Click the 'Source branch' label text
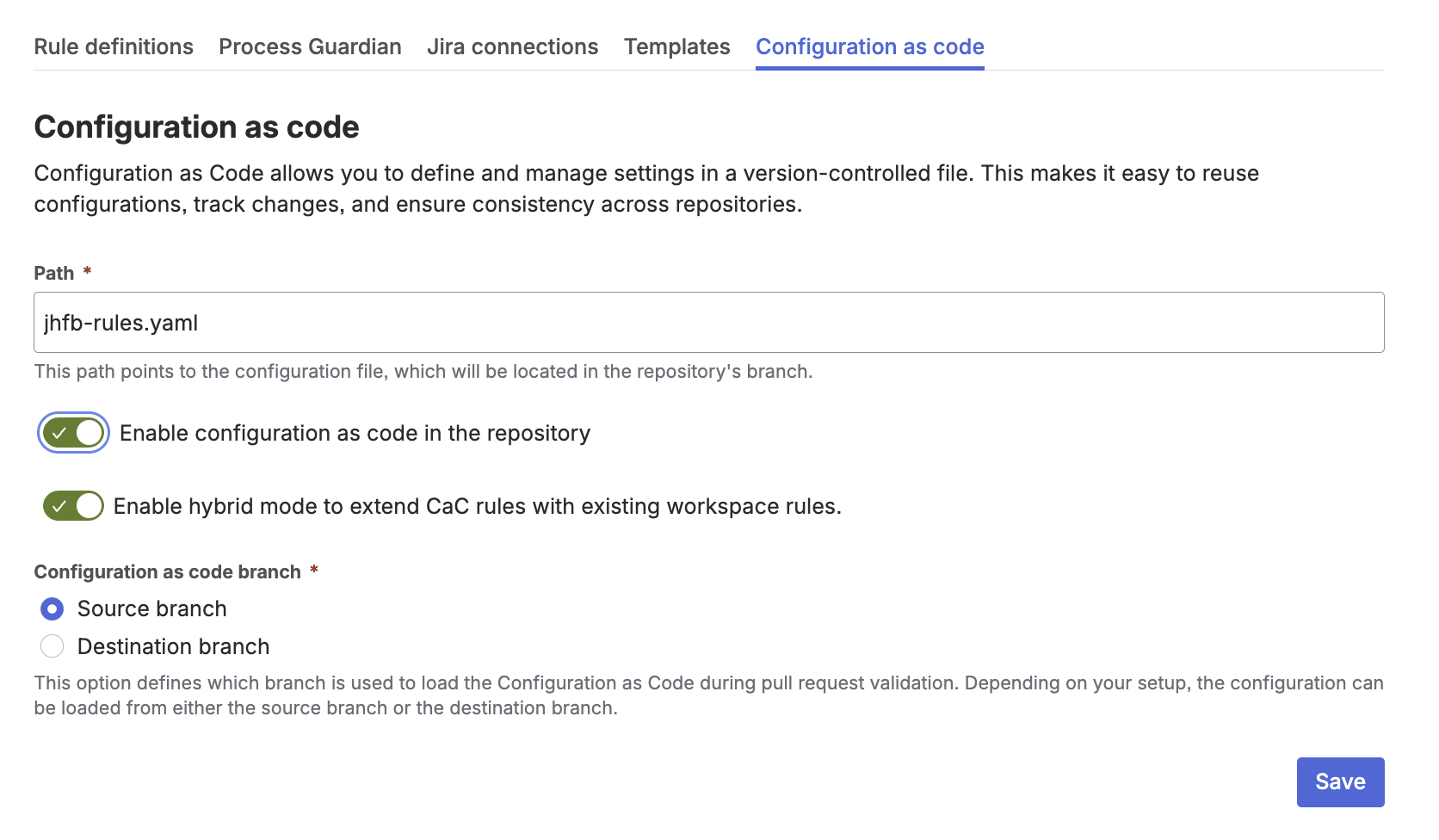Image resolution: width=1439 pixels, height=840 pixels. pyautogui.click(x=152, y=609)
